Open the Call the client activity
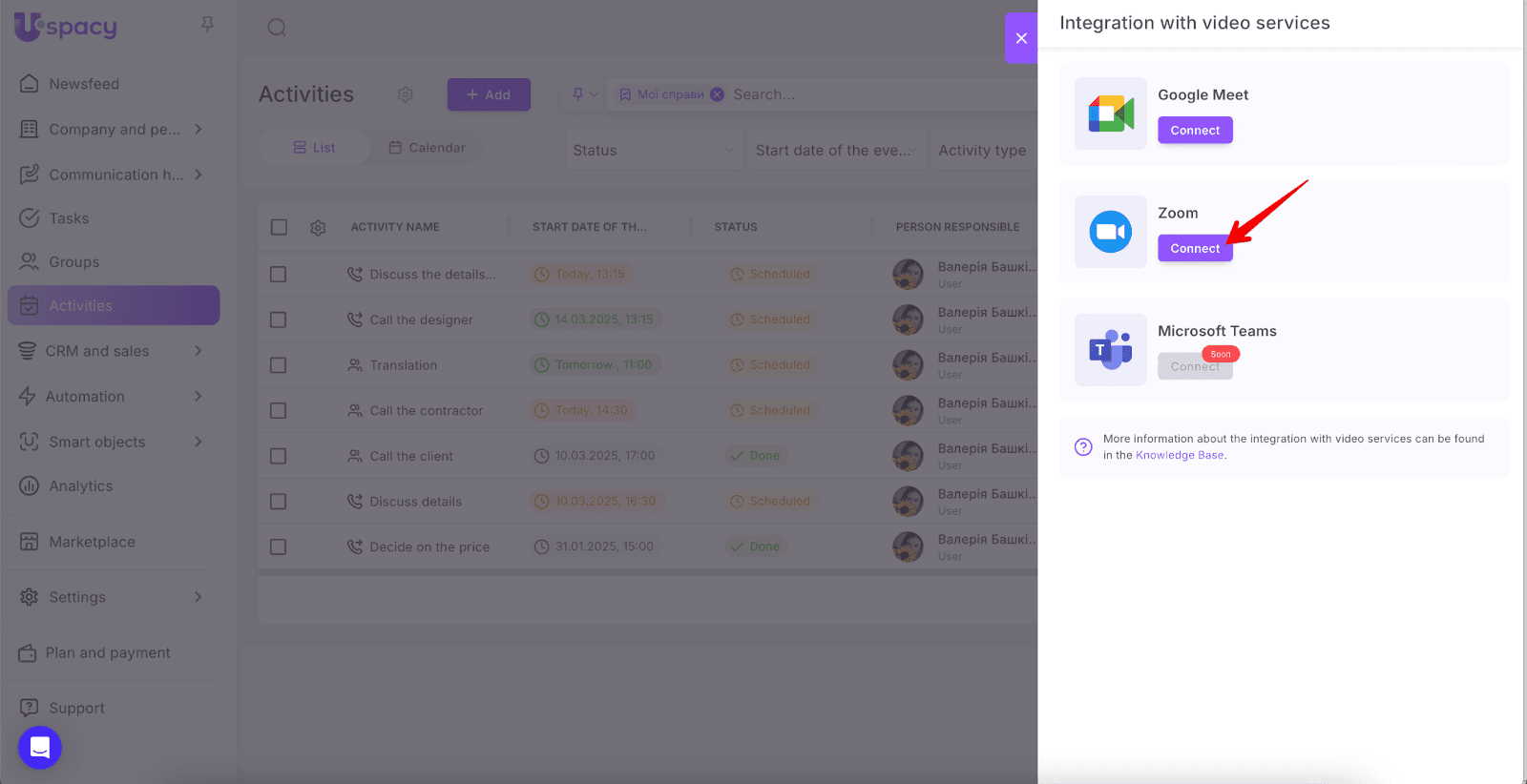Viewport: 1527px width, 784px height. coord(411,456)
